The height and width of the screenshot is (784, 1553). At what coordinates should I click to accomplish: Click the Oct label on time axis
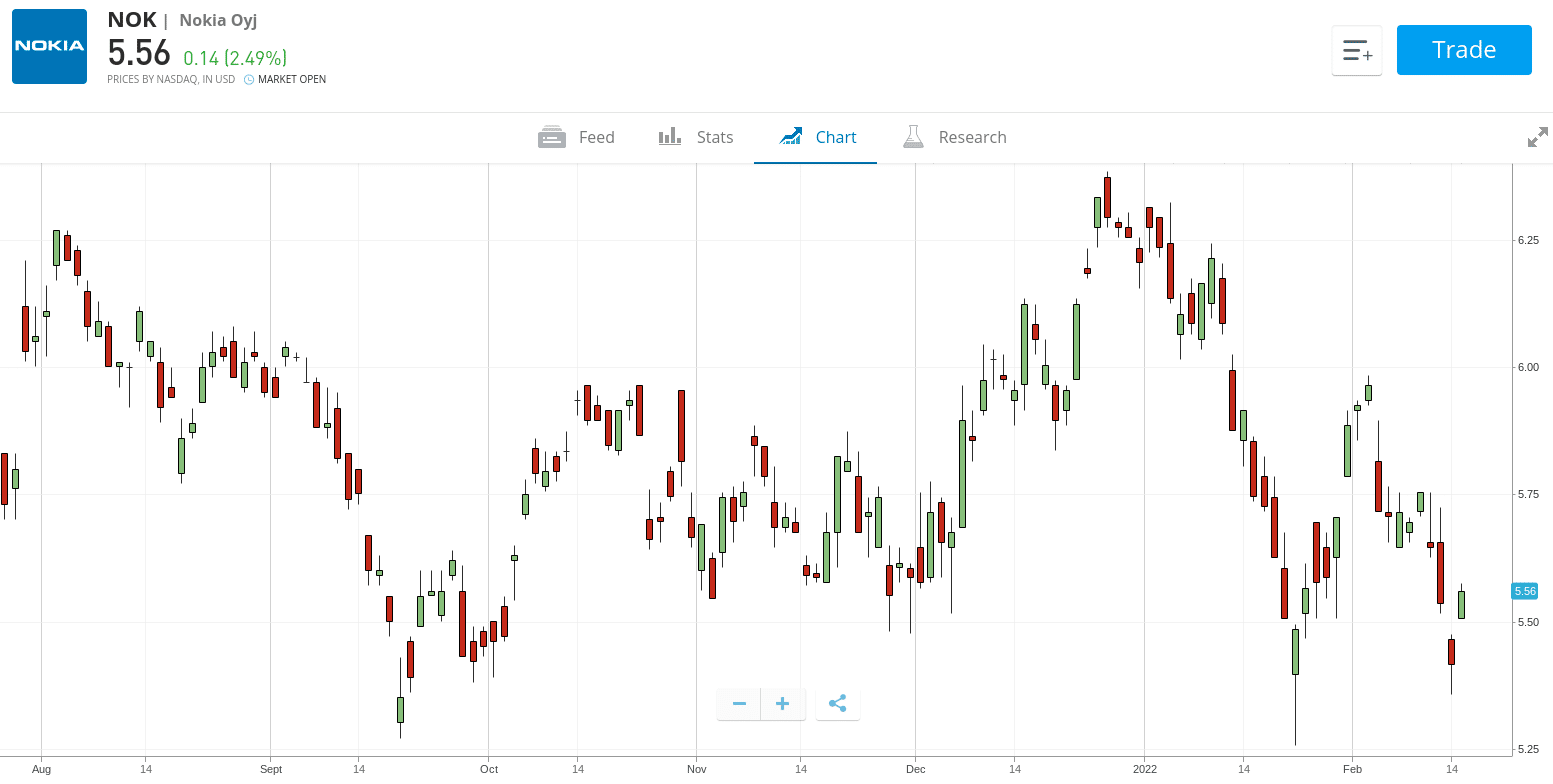coord(488,769)
